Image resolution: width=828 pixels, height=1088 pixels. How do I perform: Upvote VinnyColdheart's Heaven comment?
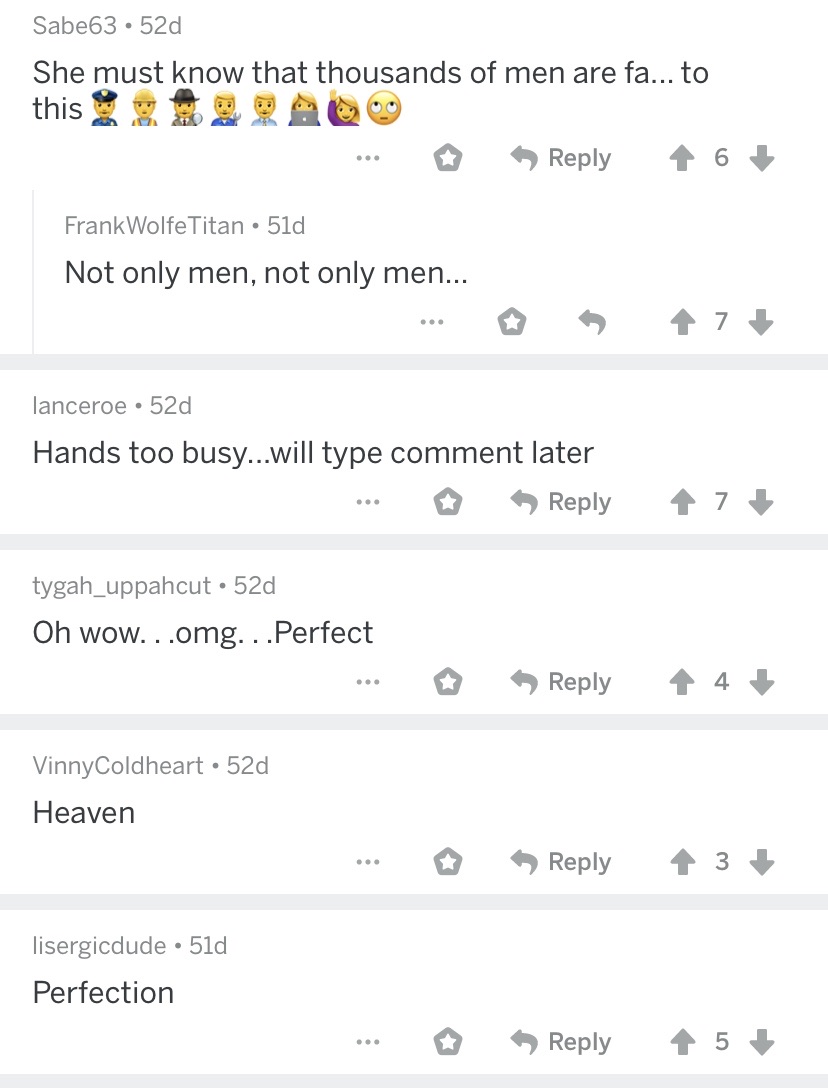pos(681,862)
